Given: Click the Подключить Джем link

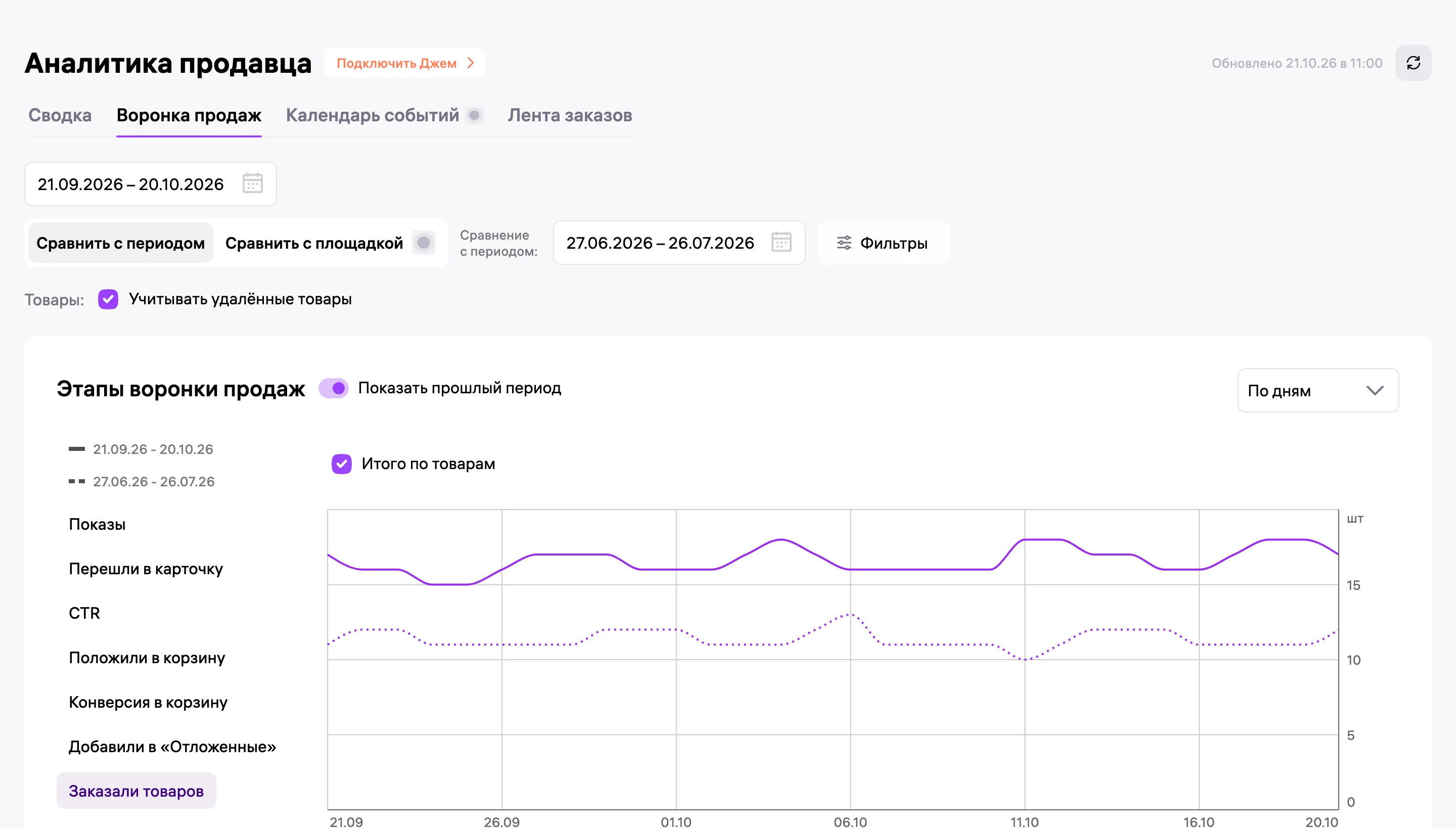Looking at the screenshot, I should (x=405, y=63).
